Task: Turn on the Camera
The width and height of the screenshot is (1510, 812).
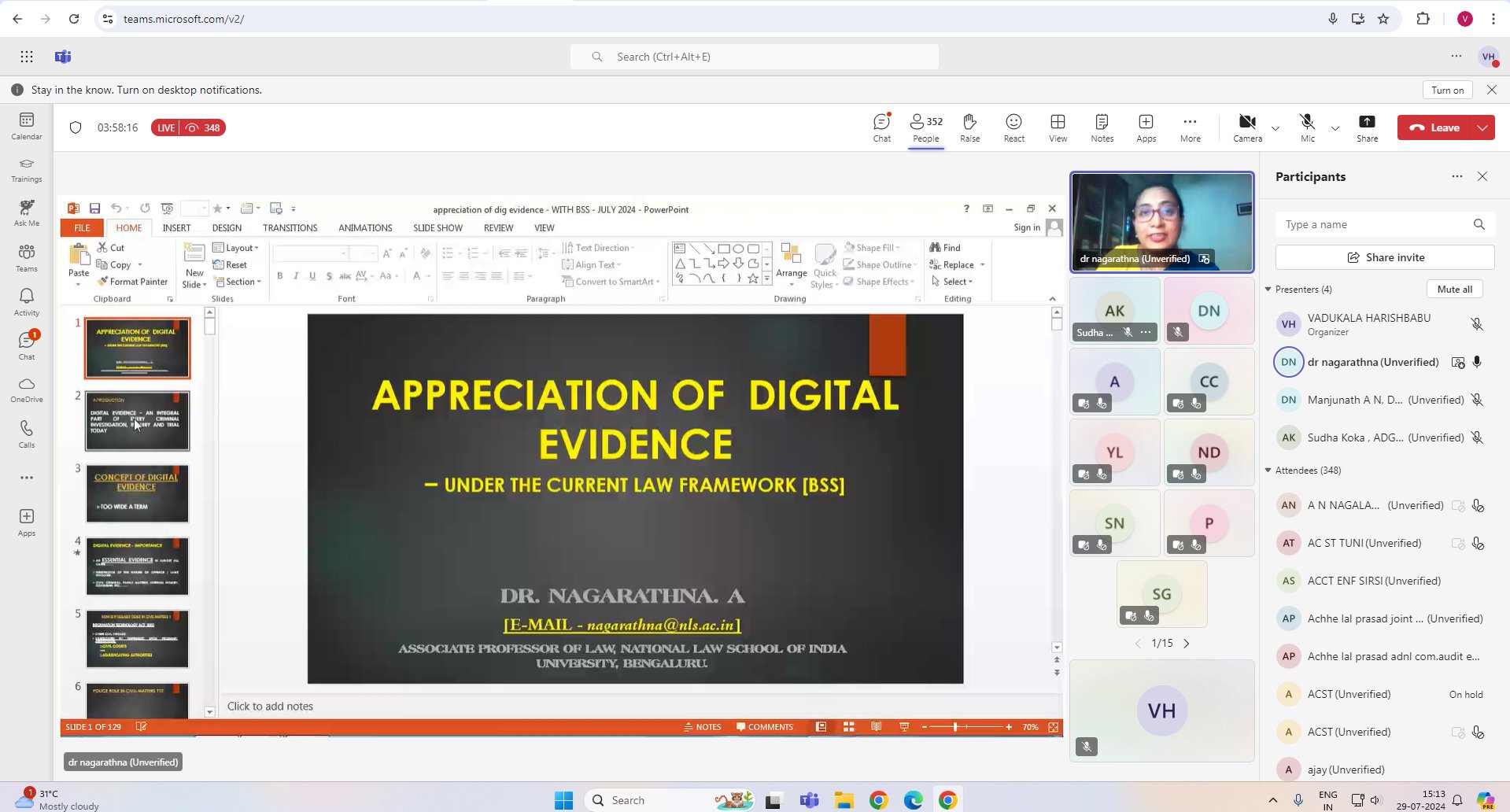Action: 1247,127
